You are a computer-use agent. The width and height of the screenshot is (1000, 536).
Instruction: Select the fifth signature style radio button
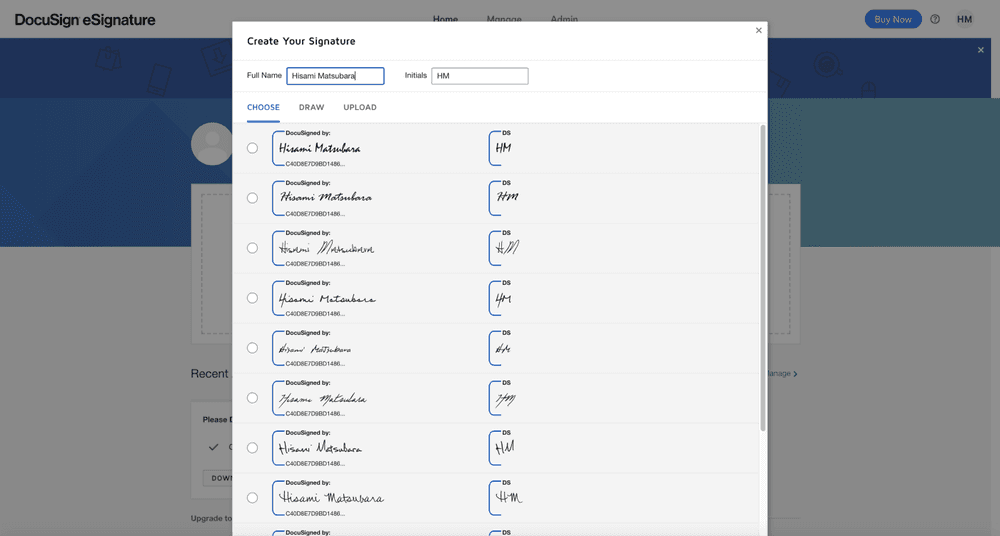click(x=252, y=348)
